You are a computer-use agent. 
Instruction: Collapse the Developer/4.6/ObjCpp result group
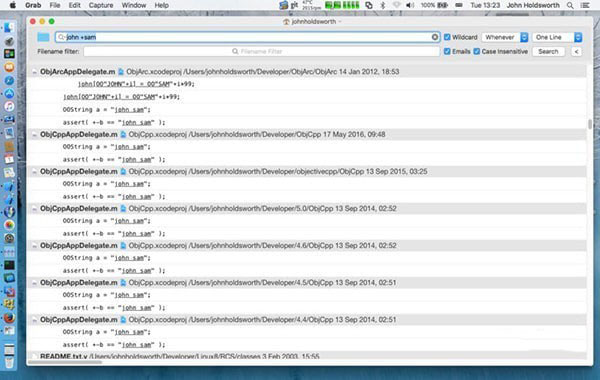pos(34,245)
